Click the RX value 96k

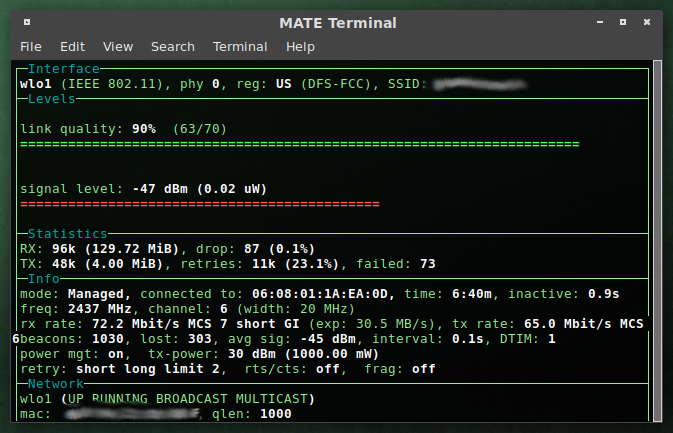(64, 249)
